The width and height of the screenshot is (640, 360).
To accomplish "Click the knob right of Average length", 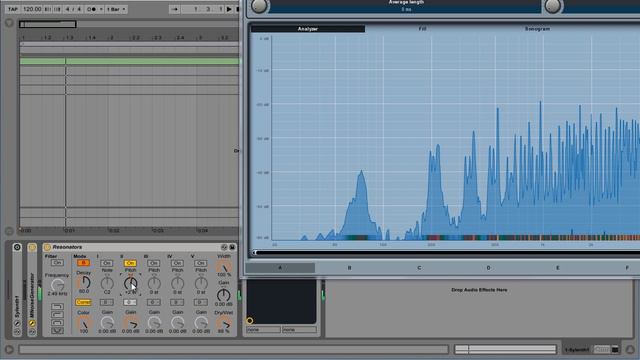I will (x=553, y=5).
